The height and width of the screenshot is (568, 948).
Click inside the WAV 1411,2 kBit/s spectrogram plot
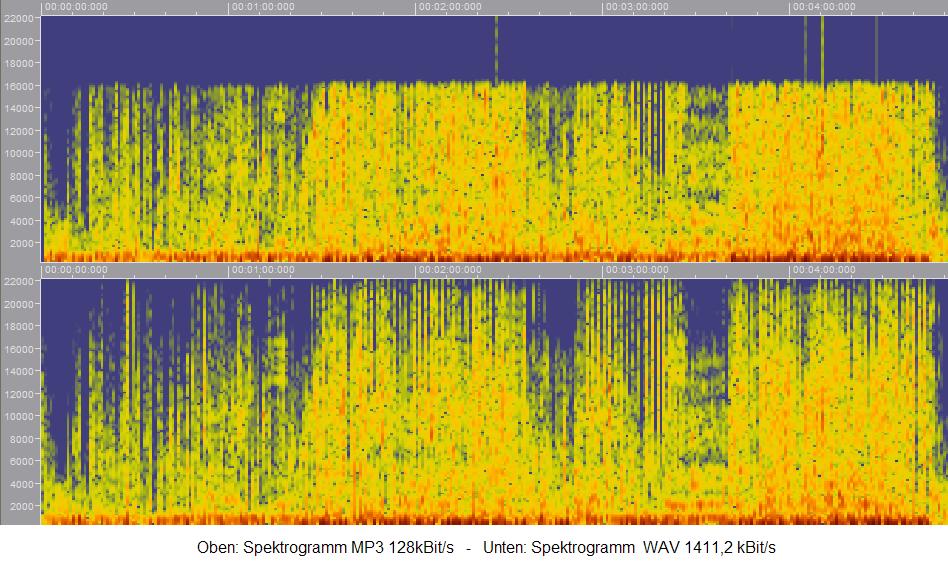point(494,402)
